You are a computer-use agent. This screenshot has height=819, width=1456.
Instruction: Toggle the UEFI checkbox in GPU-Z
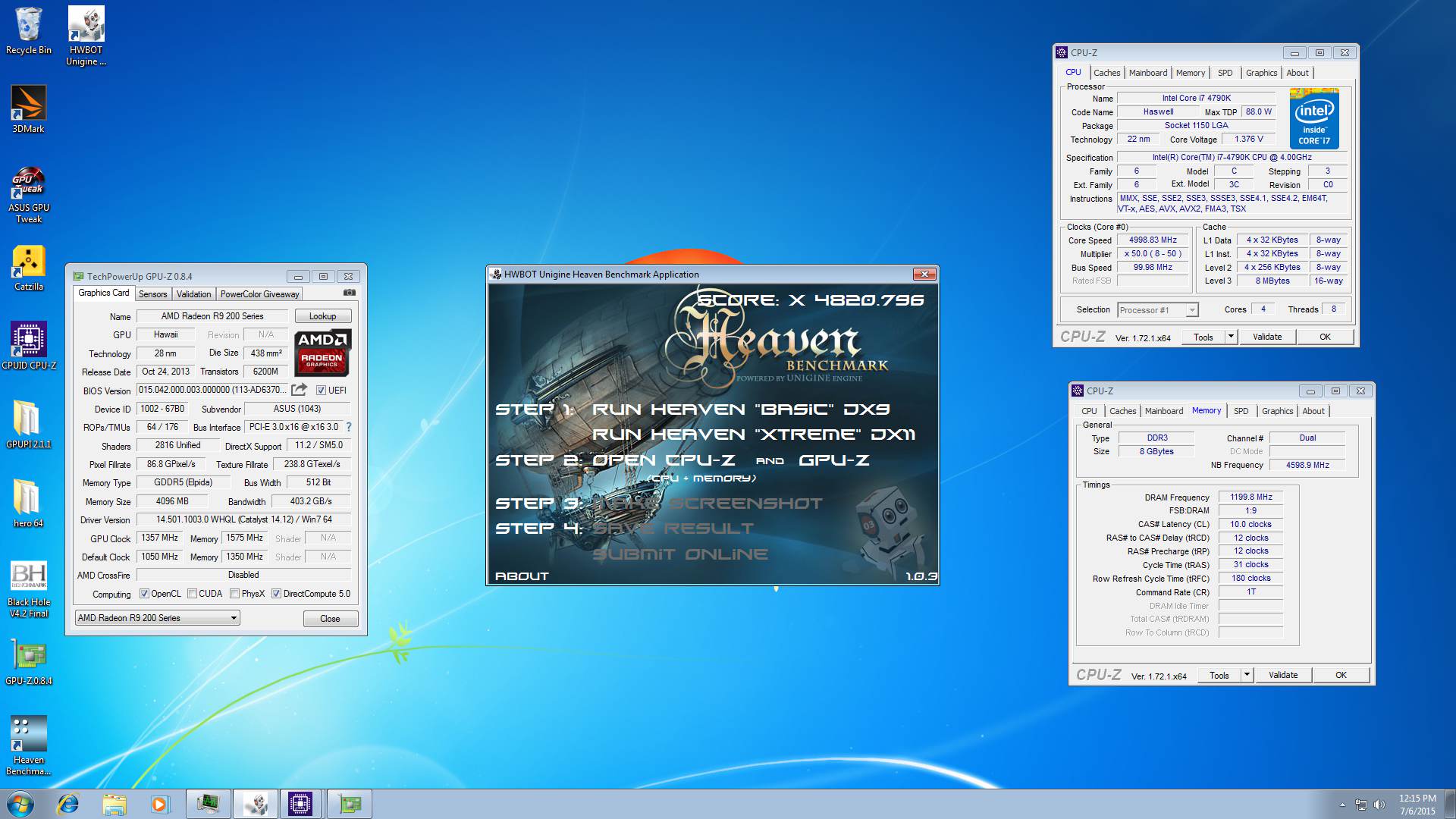click(x=321, y=391)
